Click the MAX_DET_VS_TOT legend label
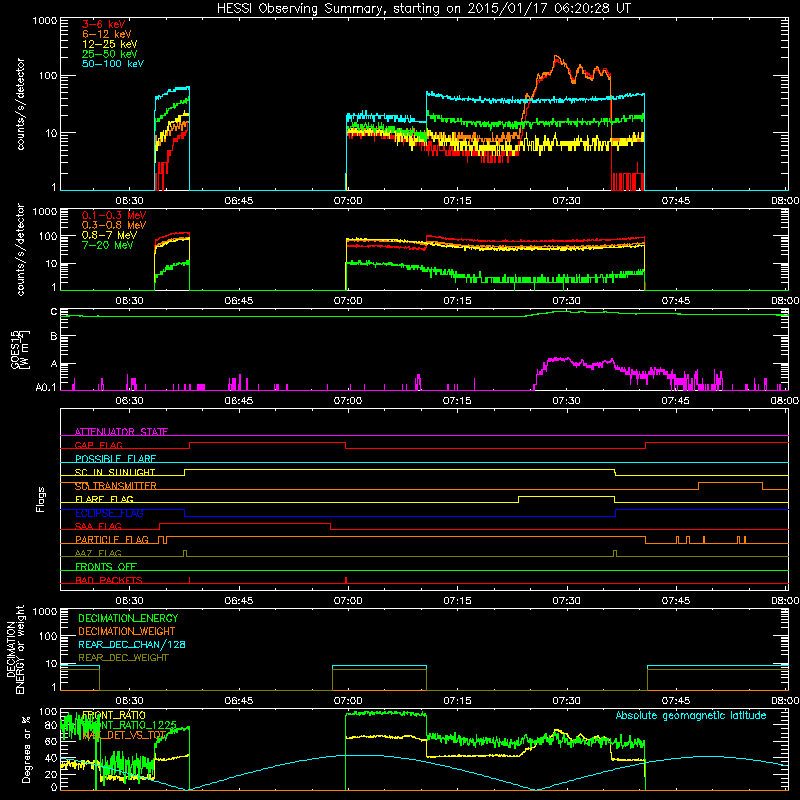 pos(124,735)
